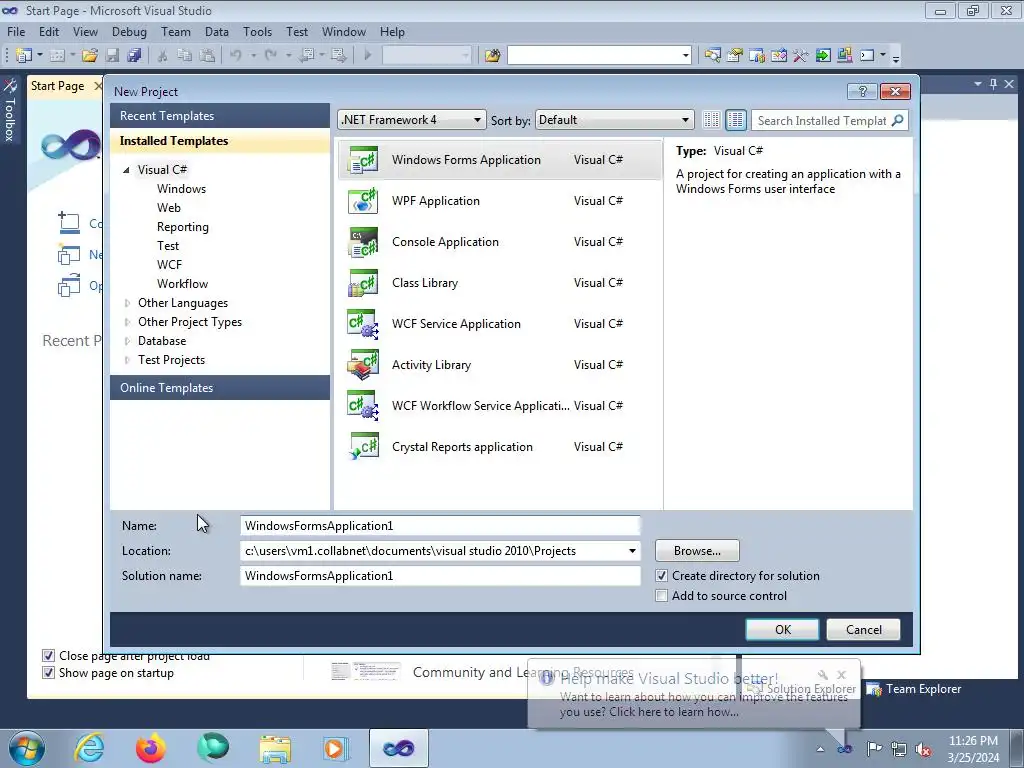Screen dimensions: 1024x768
Task: Open Internet Explorer from taskbar
Action: [x=89, y=748]
